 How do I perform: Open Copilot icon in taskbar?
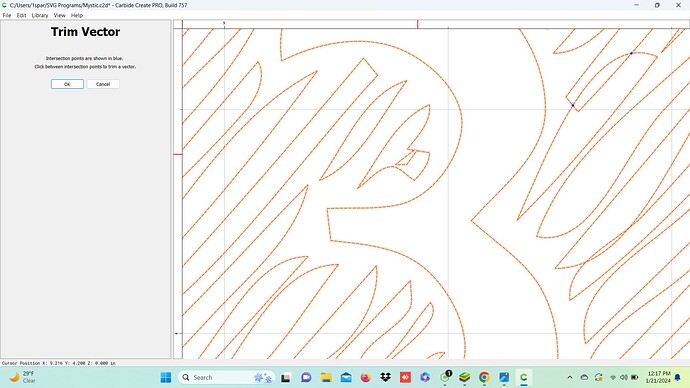[425, 377]
